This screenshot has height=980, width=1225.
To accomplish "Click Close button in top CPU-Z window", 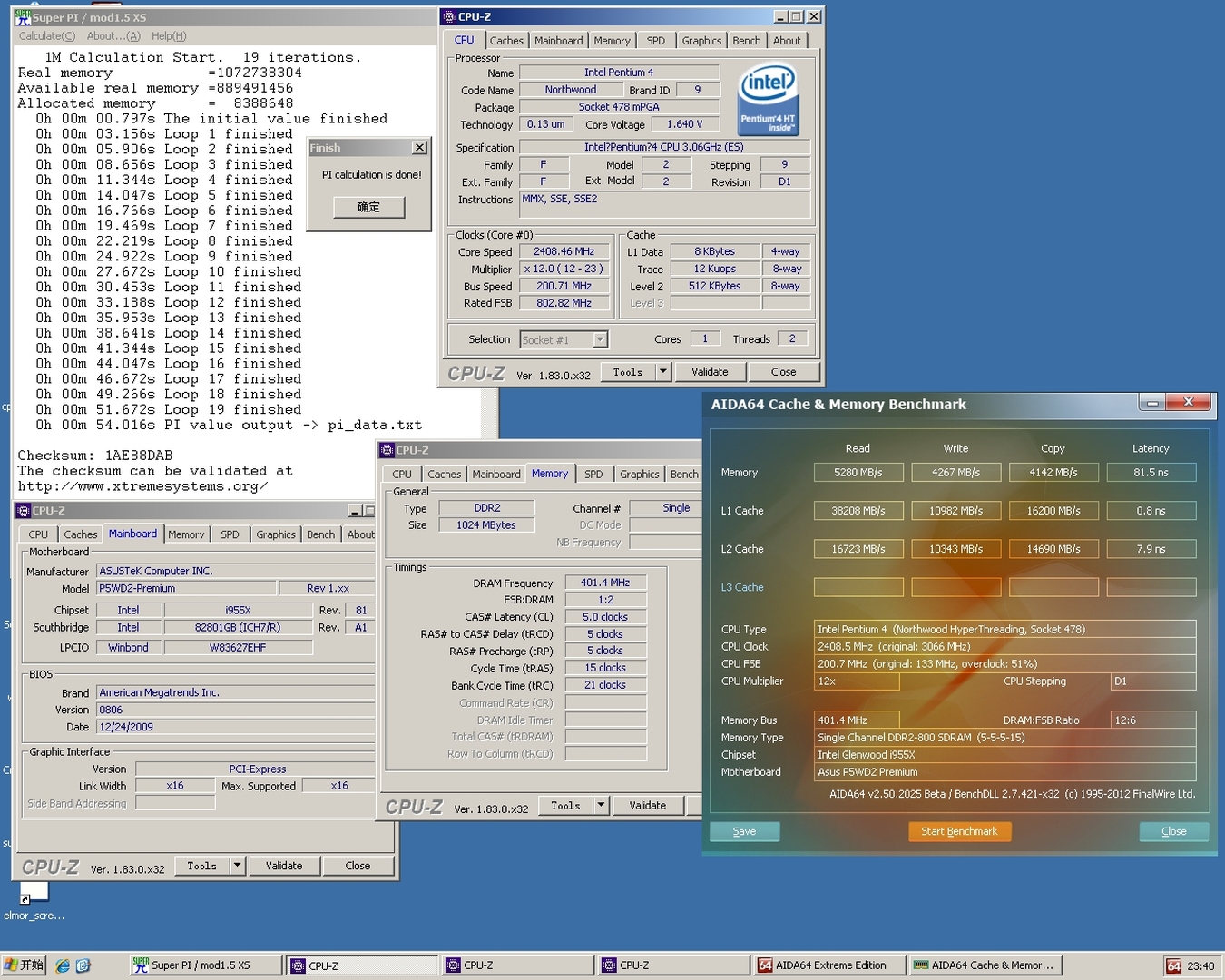I will 783,372.
